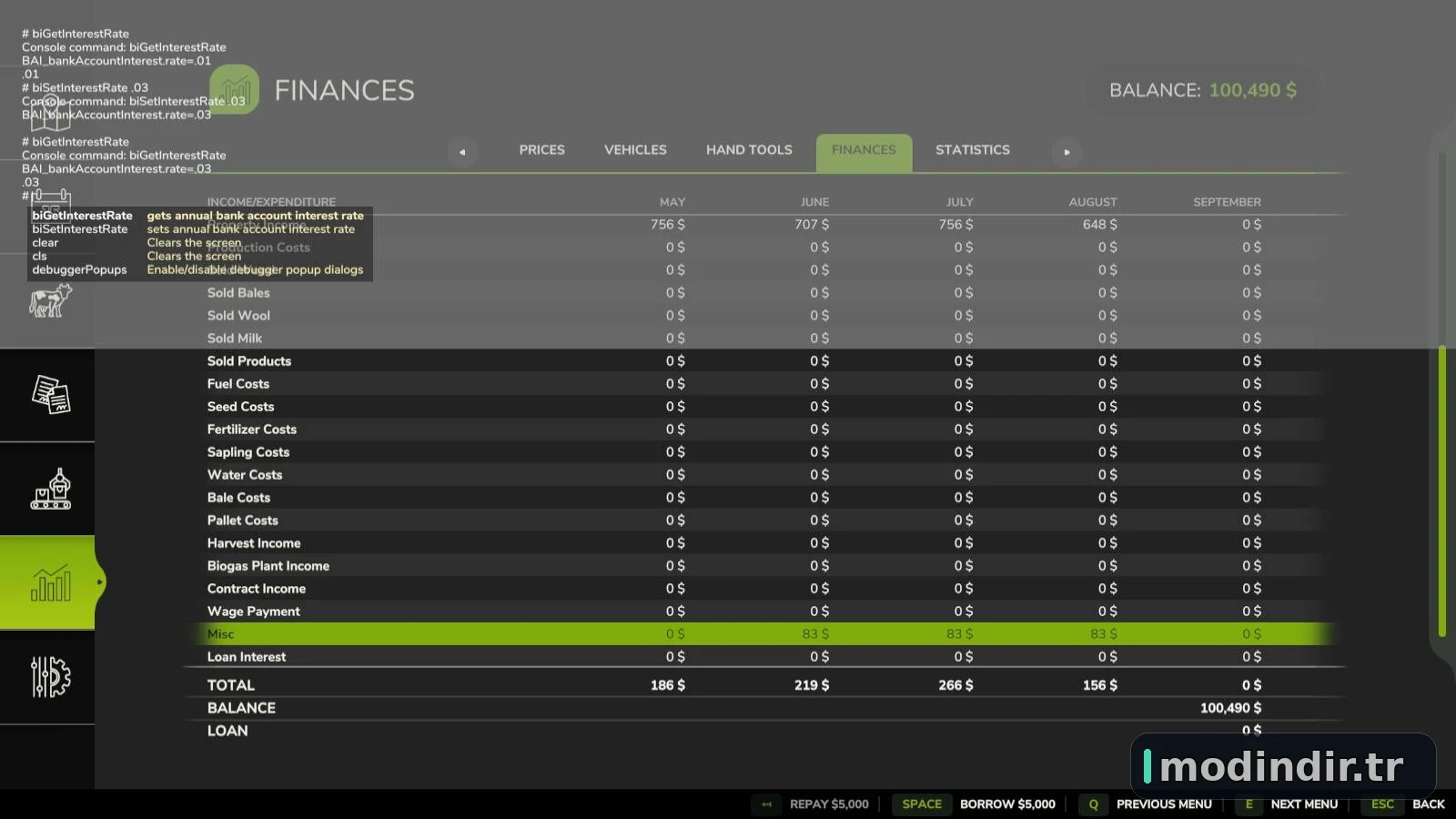Click the LOAN row label

click(227, 731)
